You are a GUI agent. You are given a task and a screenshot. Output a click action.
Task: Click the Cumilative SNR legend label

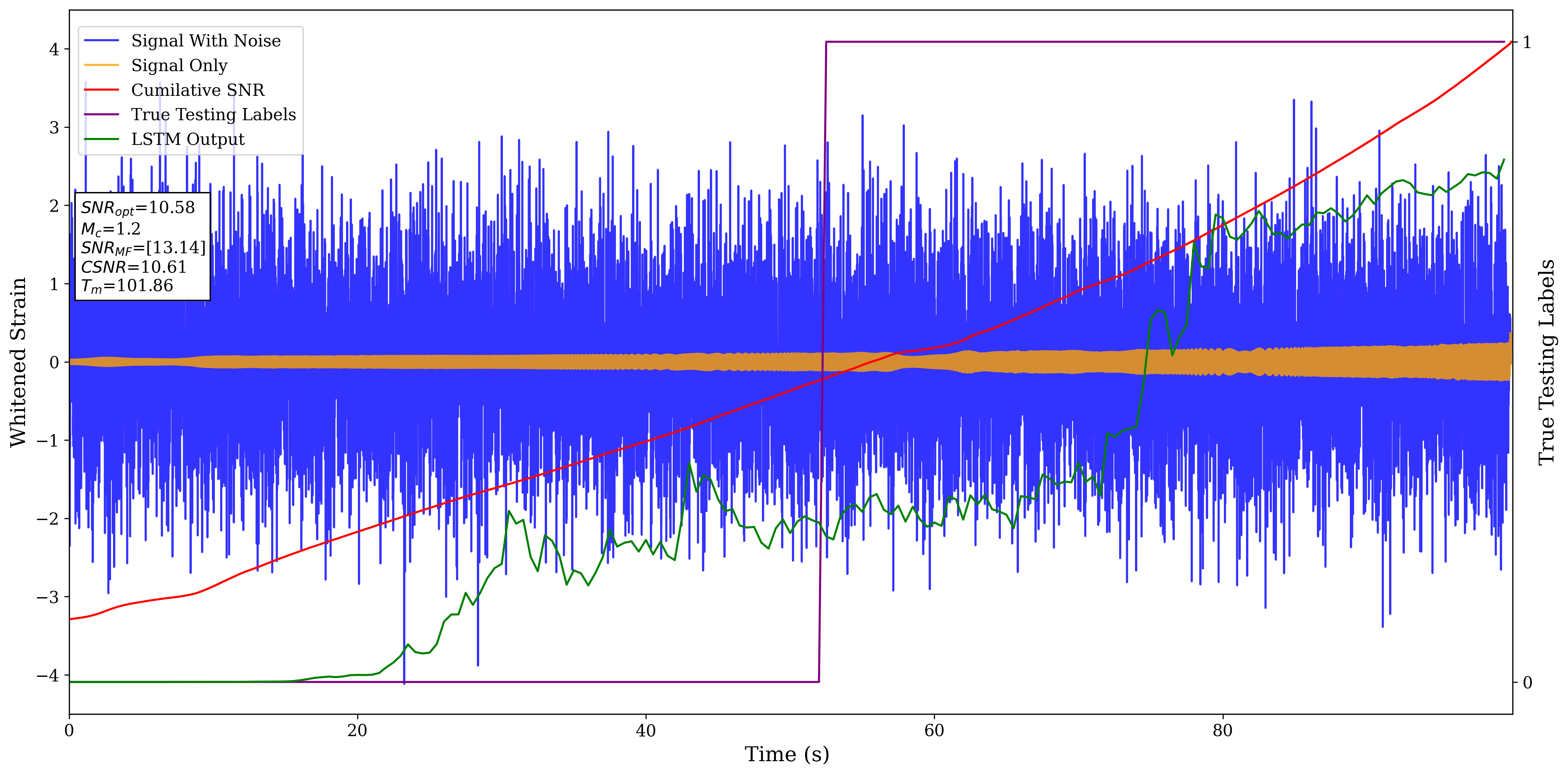(x=198, y=90)
